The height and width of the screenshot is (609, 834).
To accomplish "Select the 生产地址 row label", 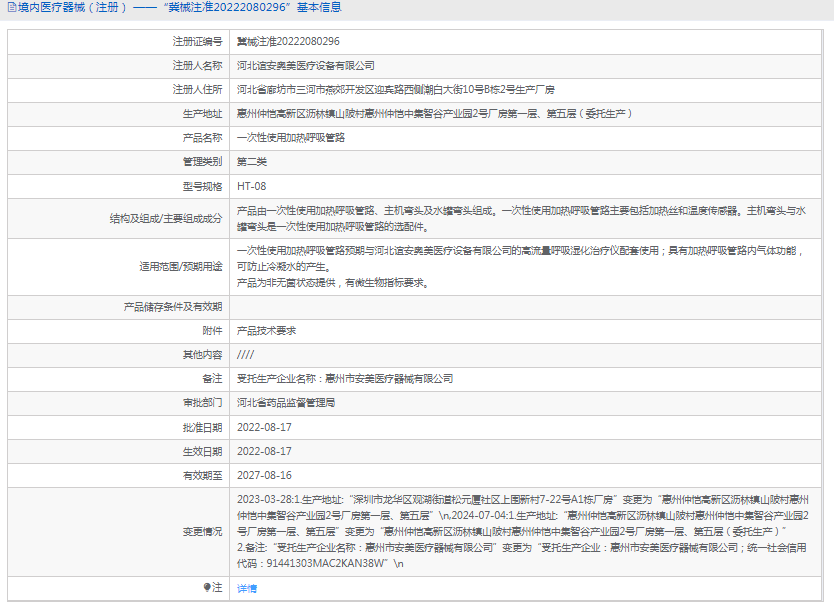I will (203, 113).
